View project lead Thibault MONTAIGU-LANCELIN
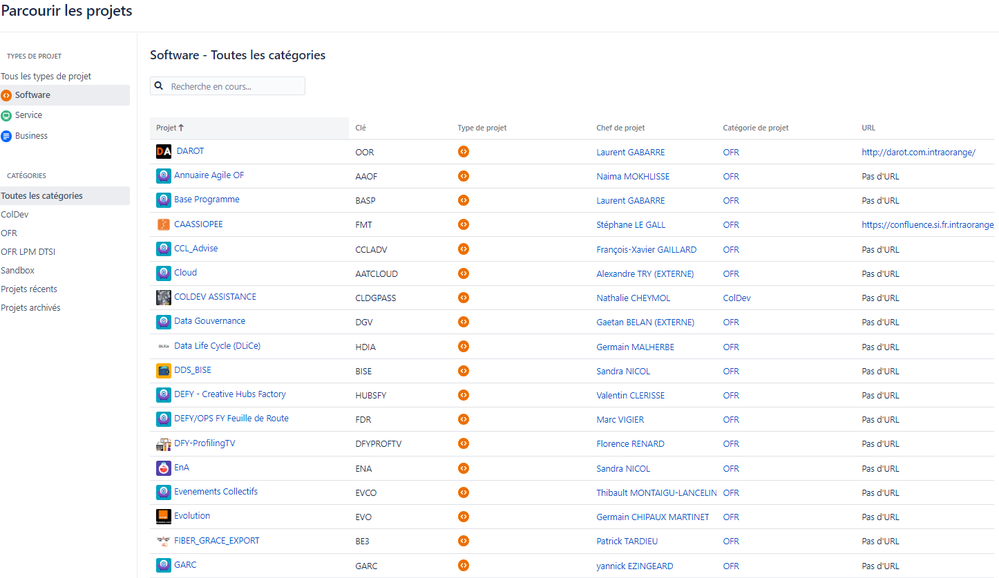 click(656, 493)
